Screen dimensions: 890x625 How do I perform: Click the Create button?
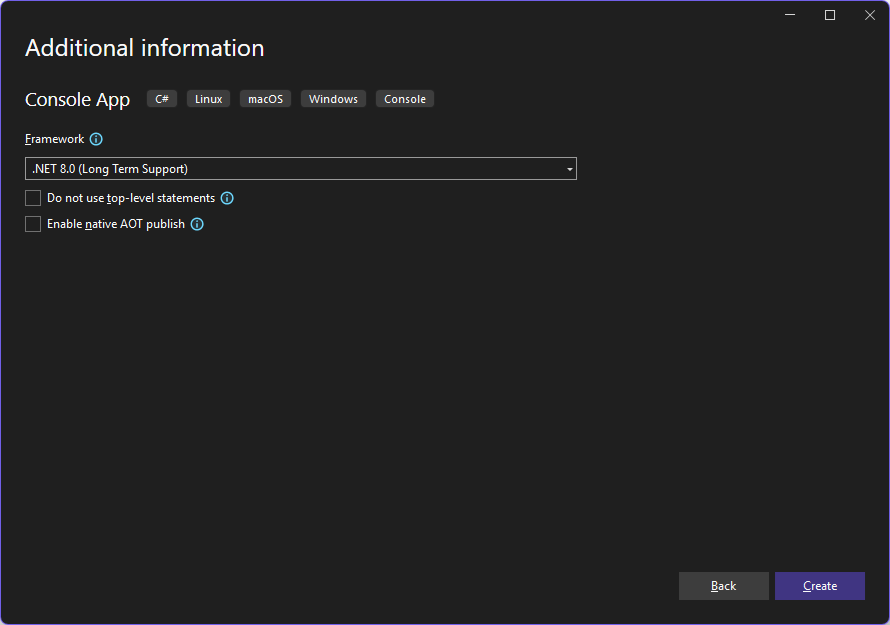819,586
